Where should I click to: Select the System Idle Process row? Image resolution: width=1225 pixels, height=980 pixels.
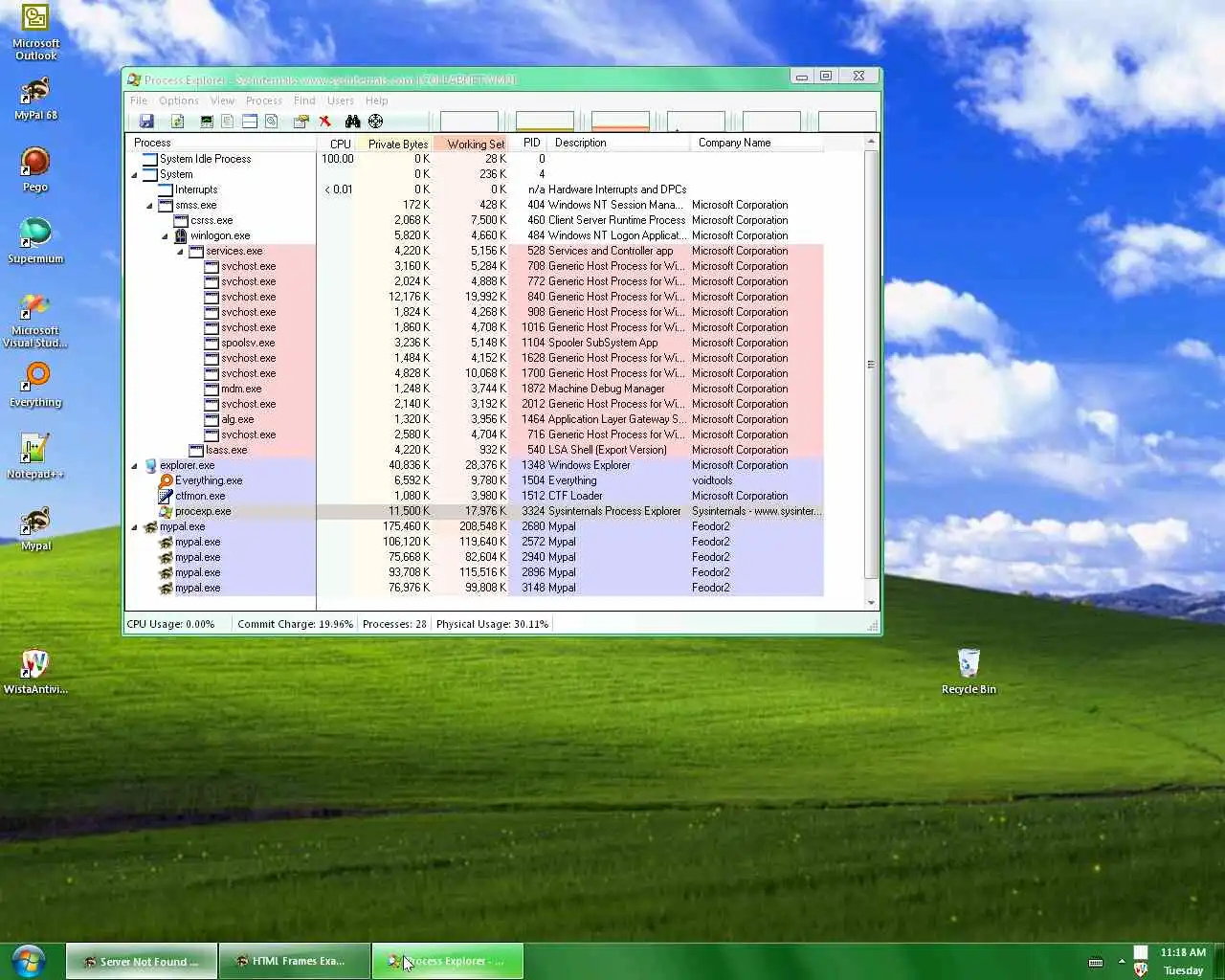(474, 159)
